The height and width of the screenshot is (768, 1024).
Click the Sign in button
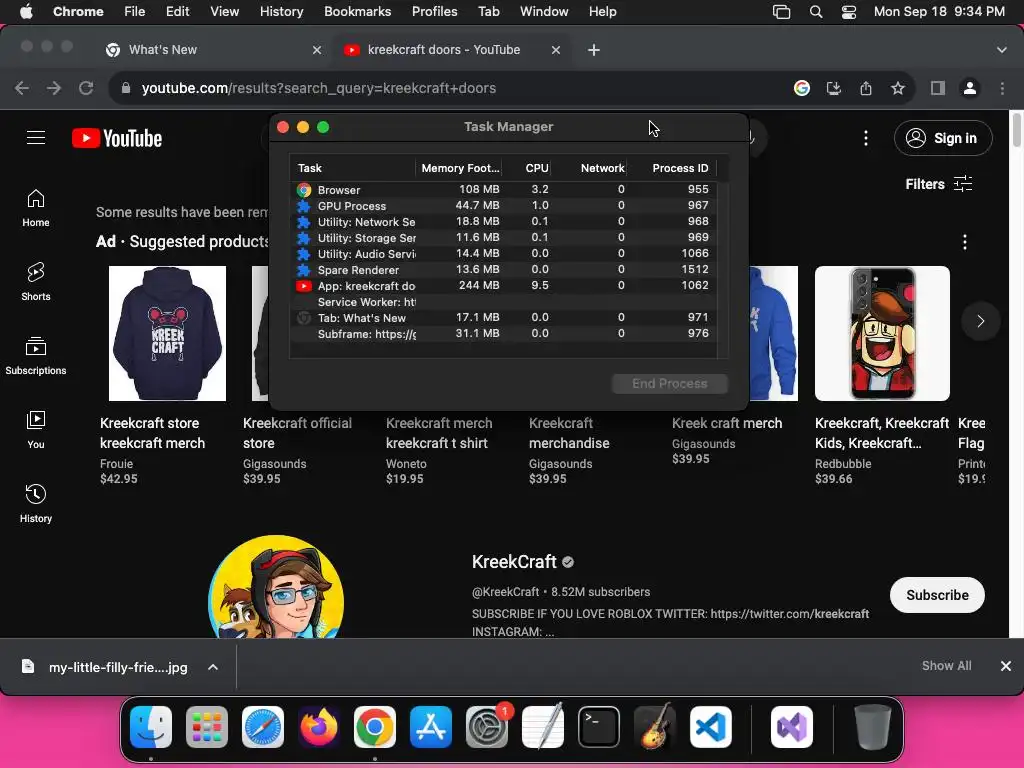943,138
